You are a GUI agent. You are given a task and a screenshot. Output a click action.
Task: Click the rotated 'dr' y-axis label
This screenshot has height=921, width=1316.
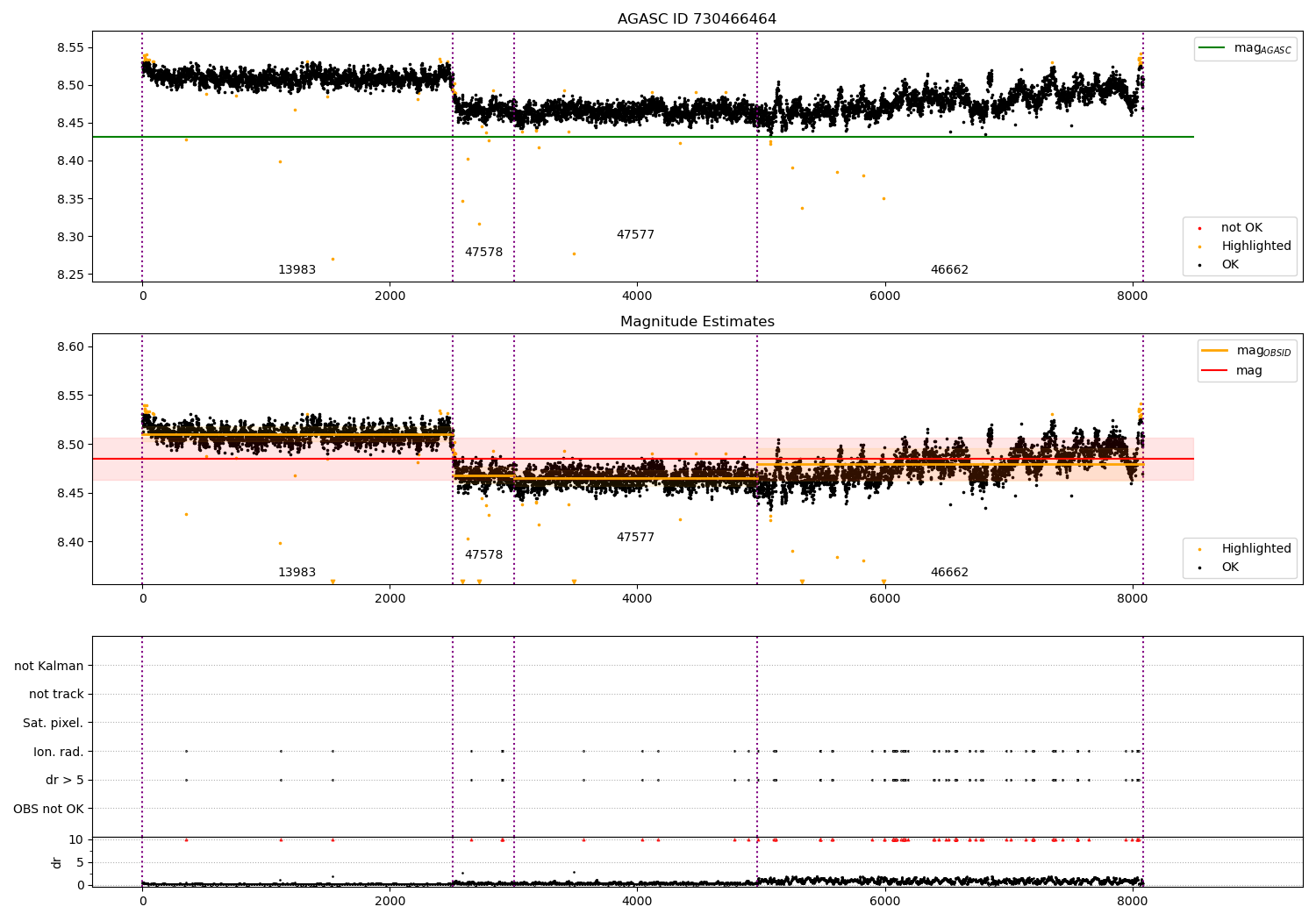point(57,862)
